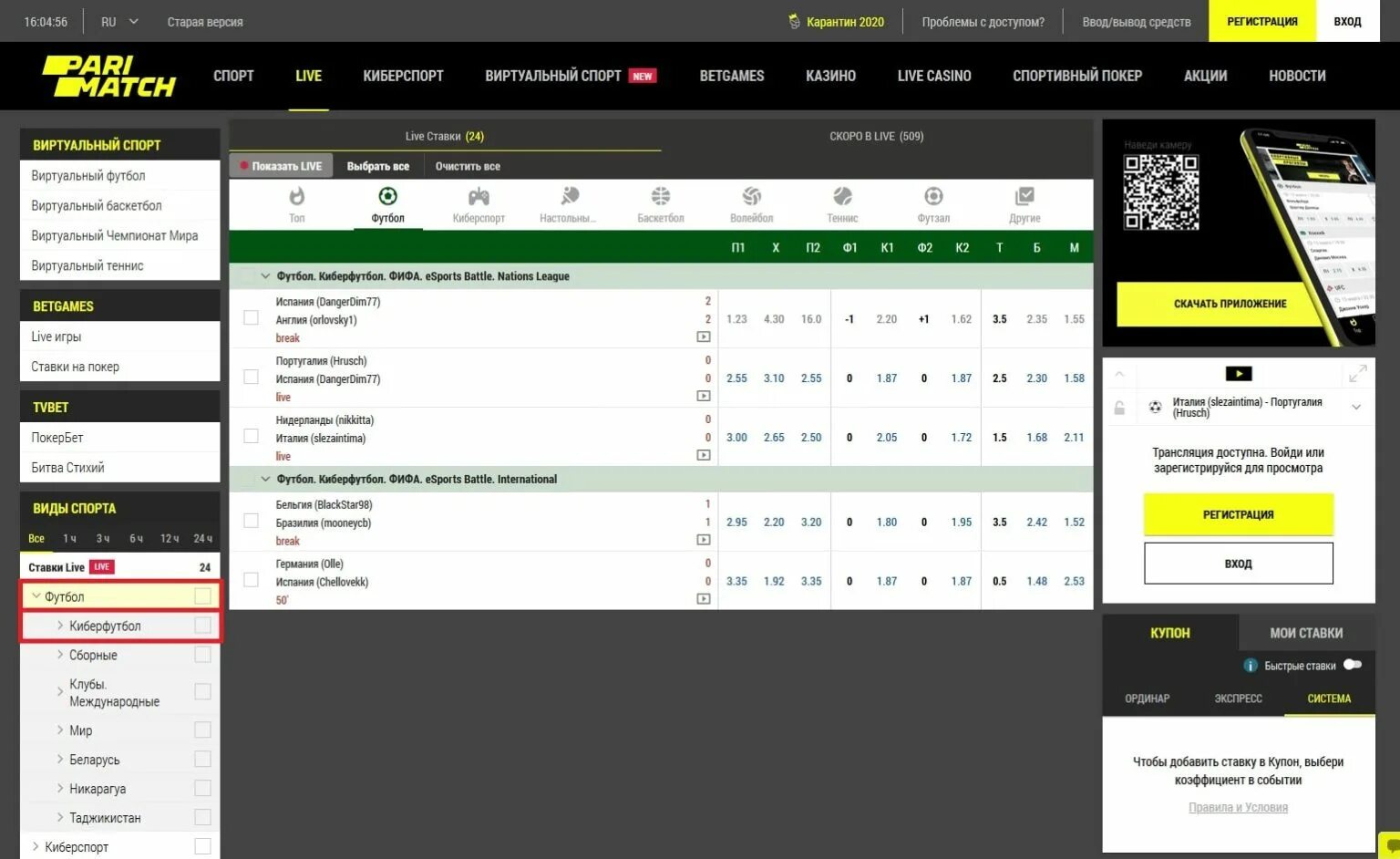Tick the Футбол checkbox in sidebar

point(202,596)
